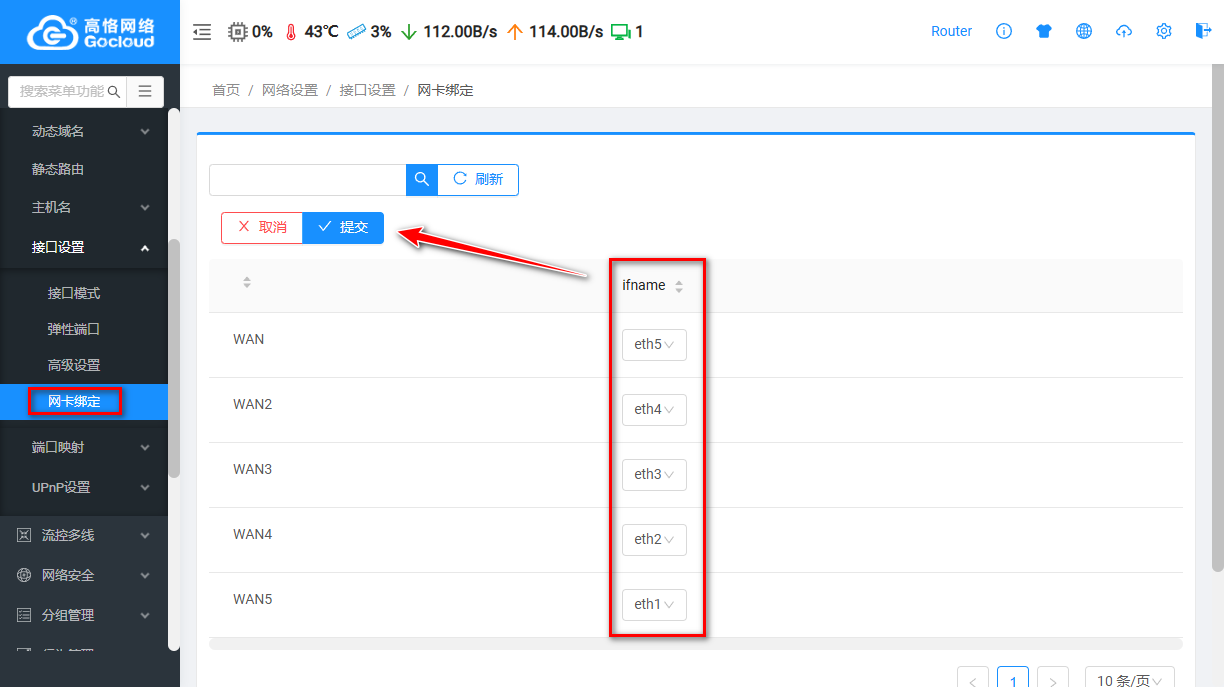The image size is (1224, 687).
Task: Open the WAN3 ifname dropdown showing eth3
Action: [654, 474]
